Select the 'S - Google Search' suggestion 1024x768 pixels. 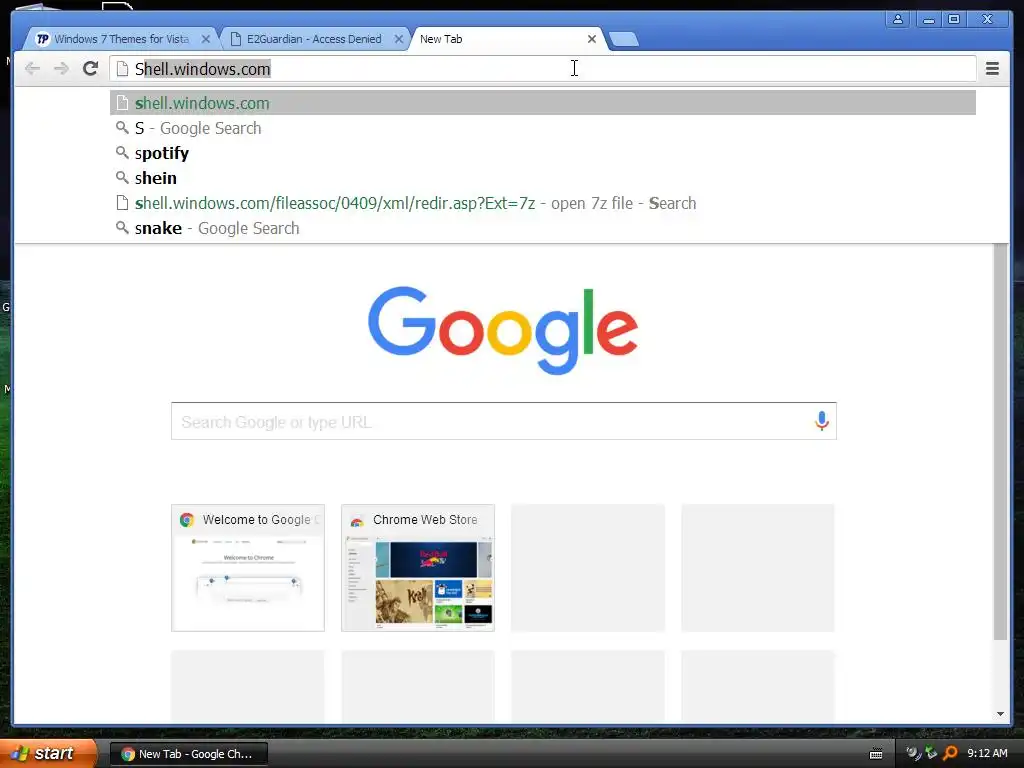pyautogui.click(x=543, y=128)
